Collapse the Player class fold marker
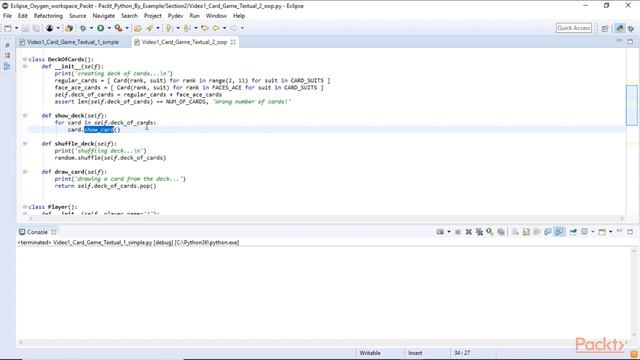Viewport: 640px width, 360px height. [25, 207]
